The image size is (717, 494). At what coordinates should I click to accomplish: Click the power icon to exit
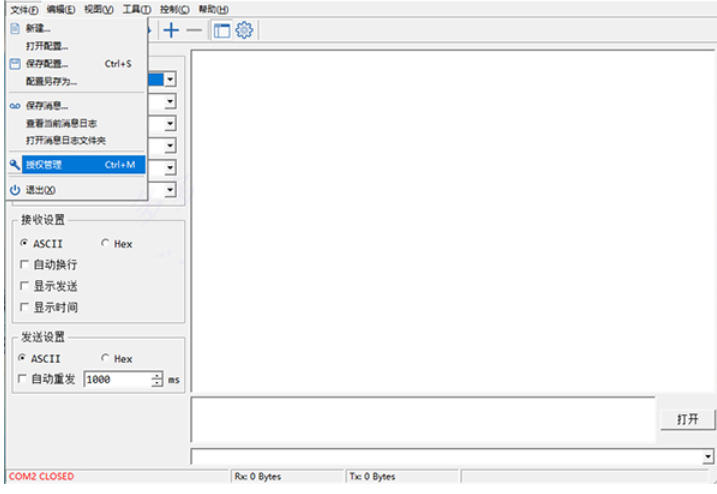coord(14,190)
